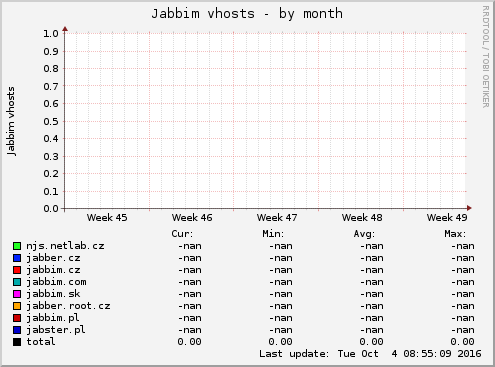The height and width of the screenshot is (367, 495).
Task: Click the 'Last update' timestamp line
Action: [x=370, y=354]
